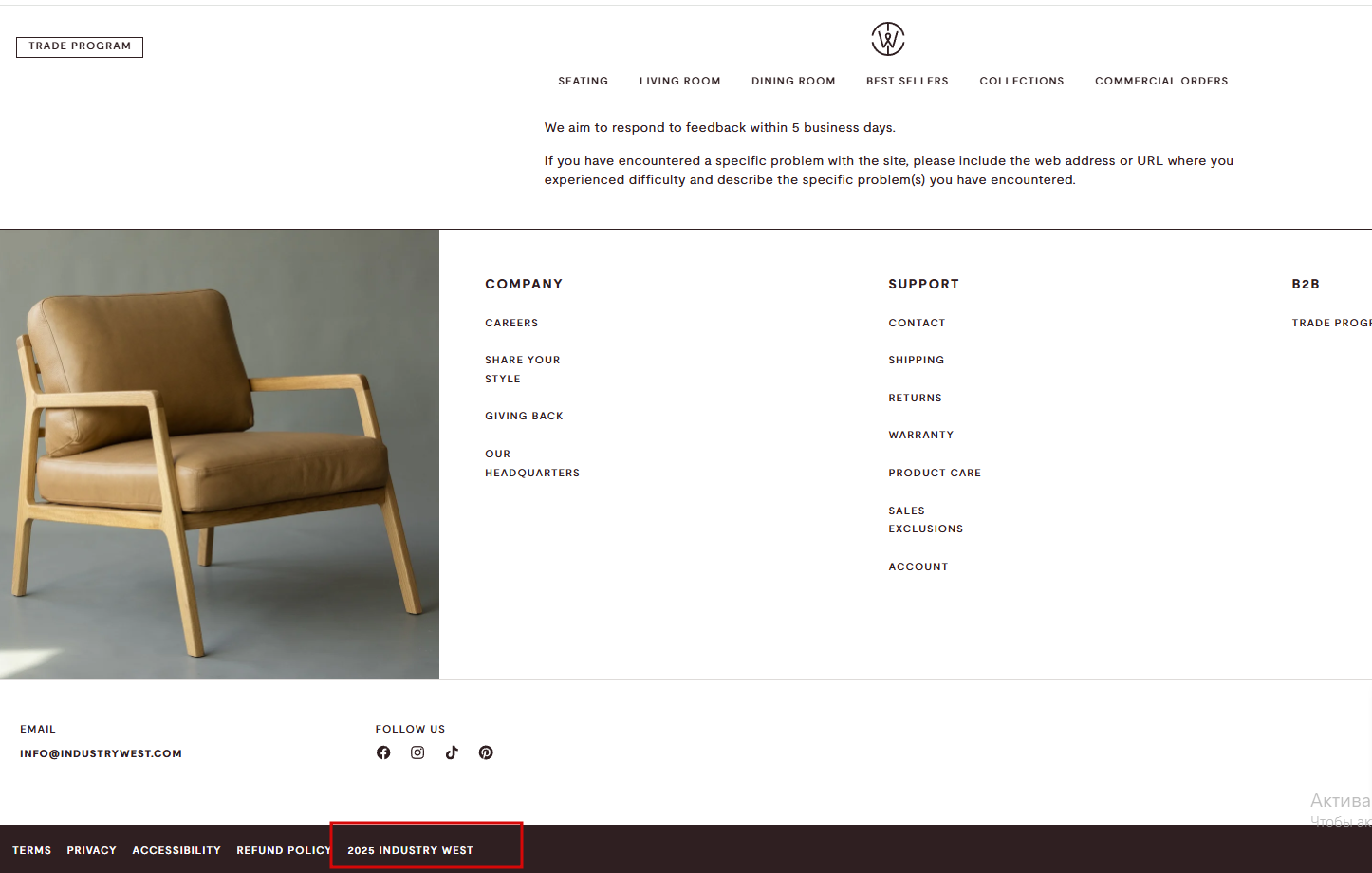The image size is (1372, 873).
Task: Go to Commercial Orders
Action: (x=1161, y=82)
